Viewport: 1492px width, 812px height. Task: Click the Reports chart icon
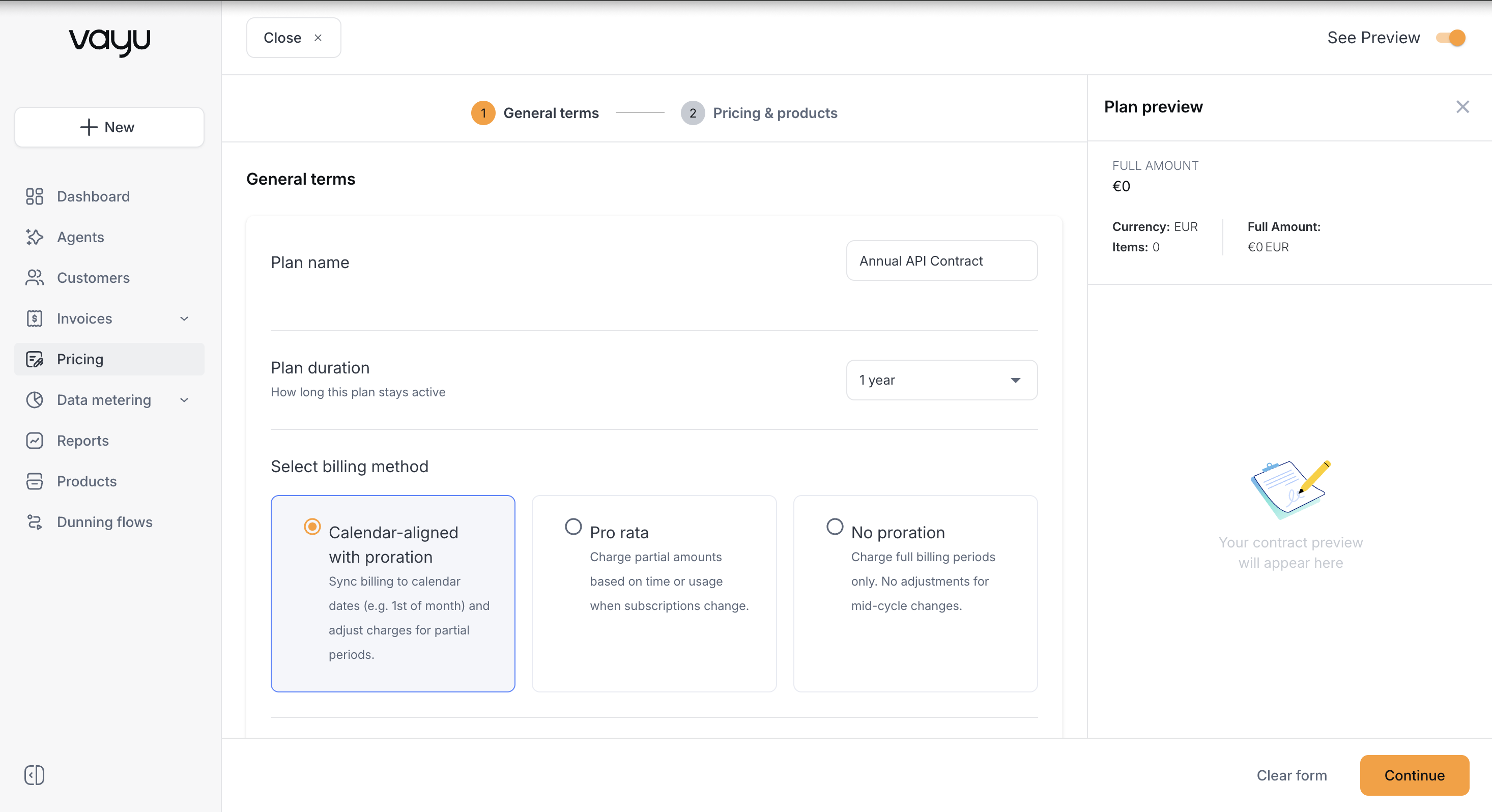tap(35, 441)
